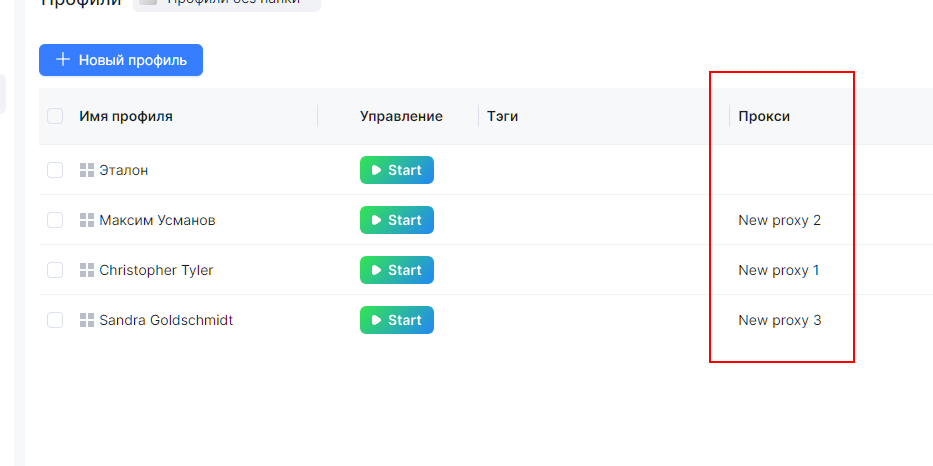Viewport: 933px width, 466px height.
Task: Click the Имя профиля column header
Action: point(126,116)
